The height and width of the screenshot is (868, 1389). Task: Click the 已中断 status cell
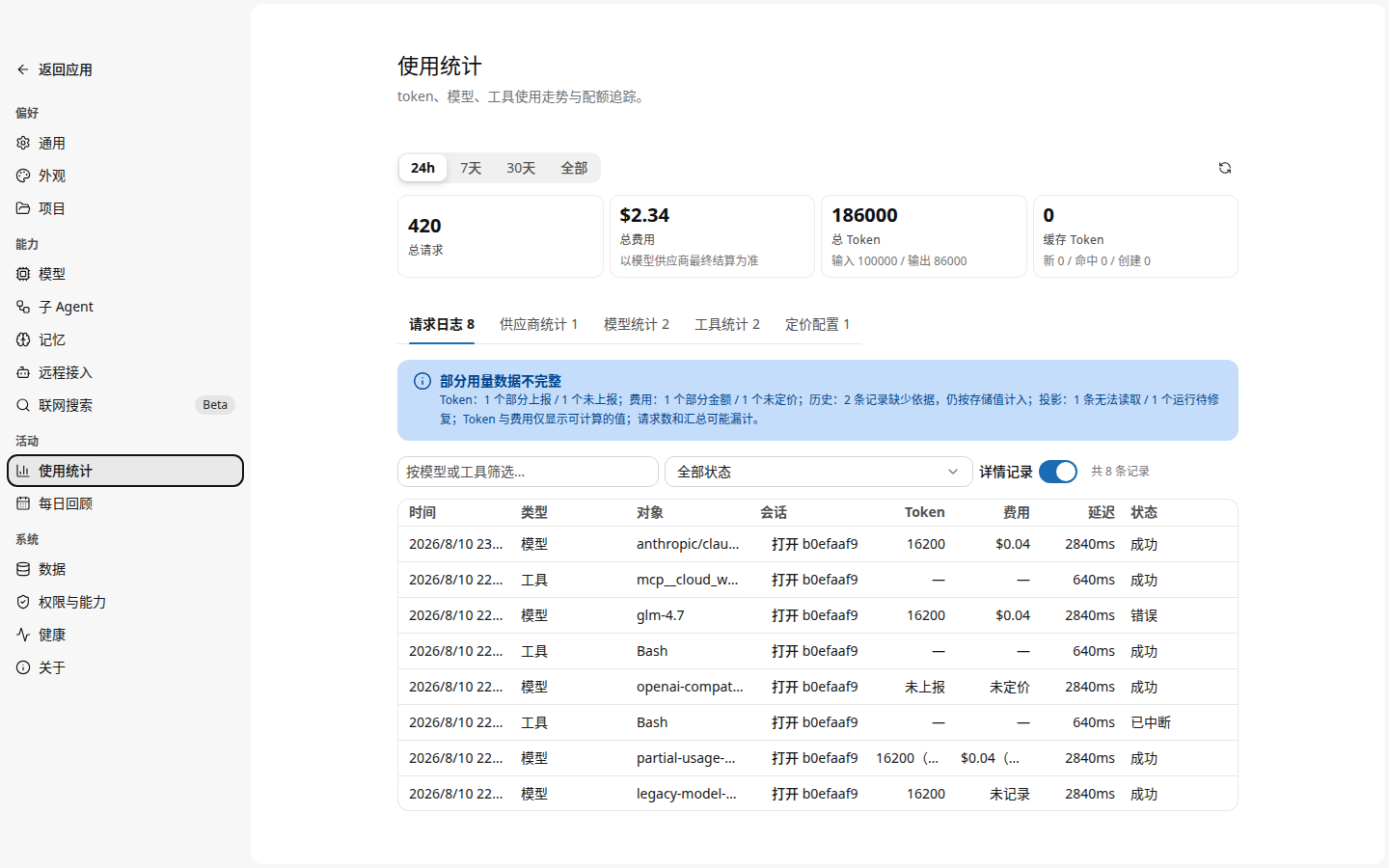pos(1151,722)
